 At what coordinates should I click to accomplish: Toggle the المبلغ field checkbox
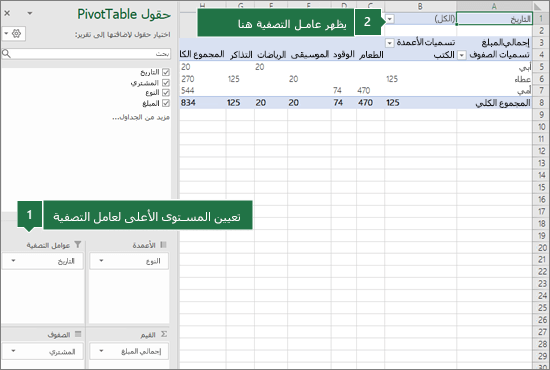tap(166, 103)
